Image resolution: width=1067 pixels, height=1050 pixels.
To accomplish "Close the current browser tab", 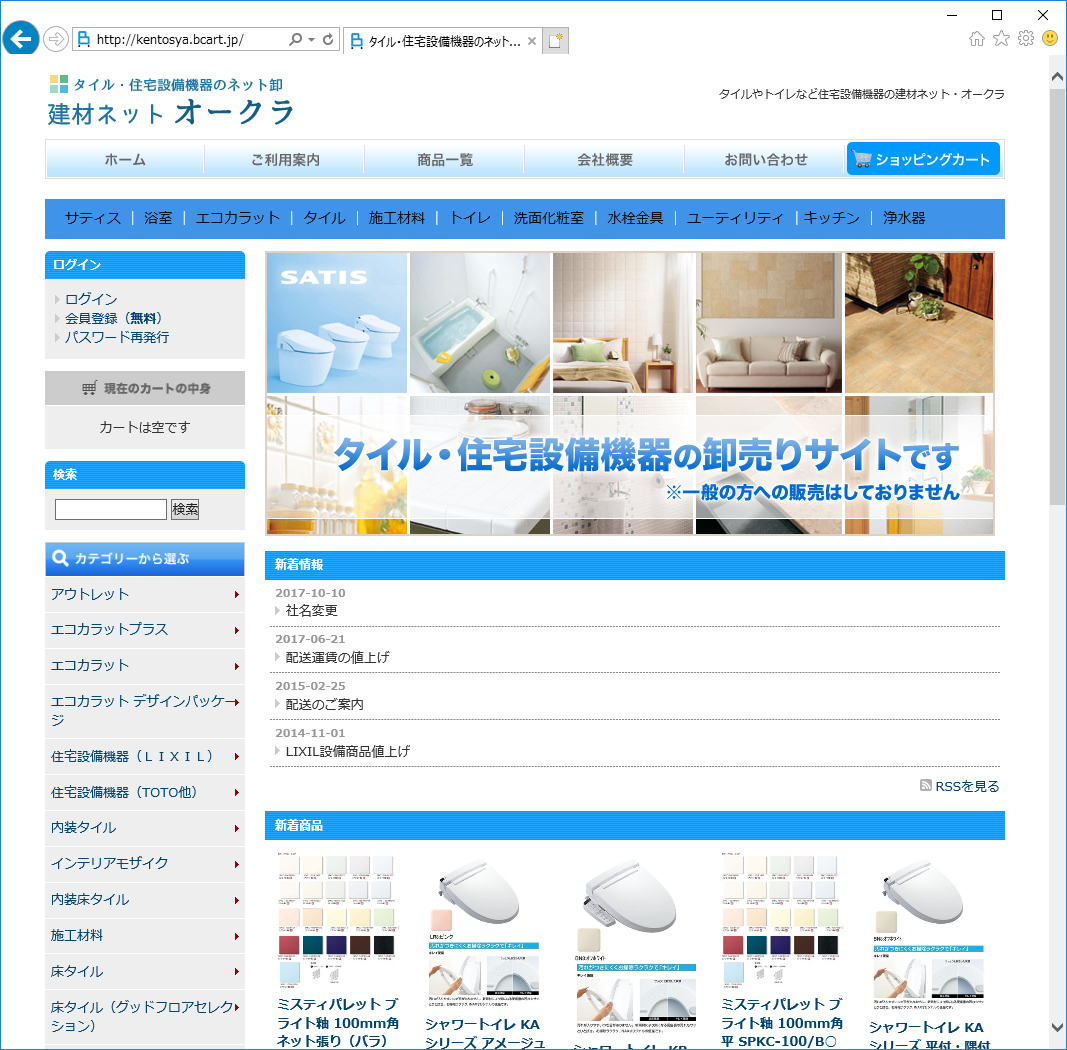I will [532, 41].
